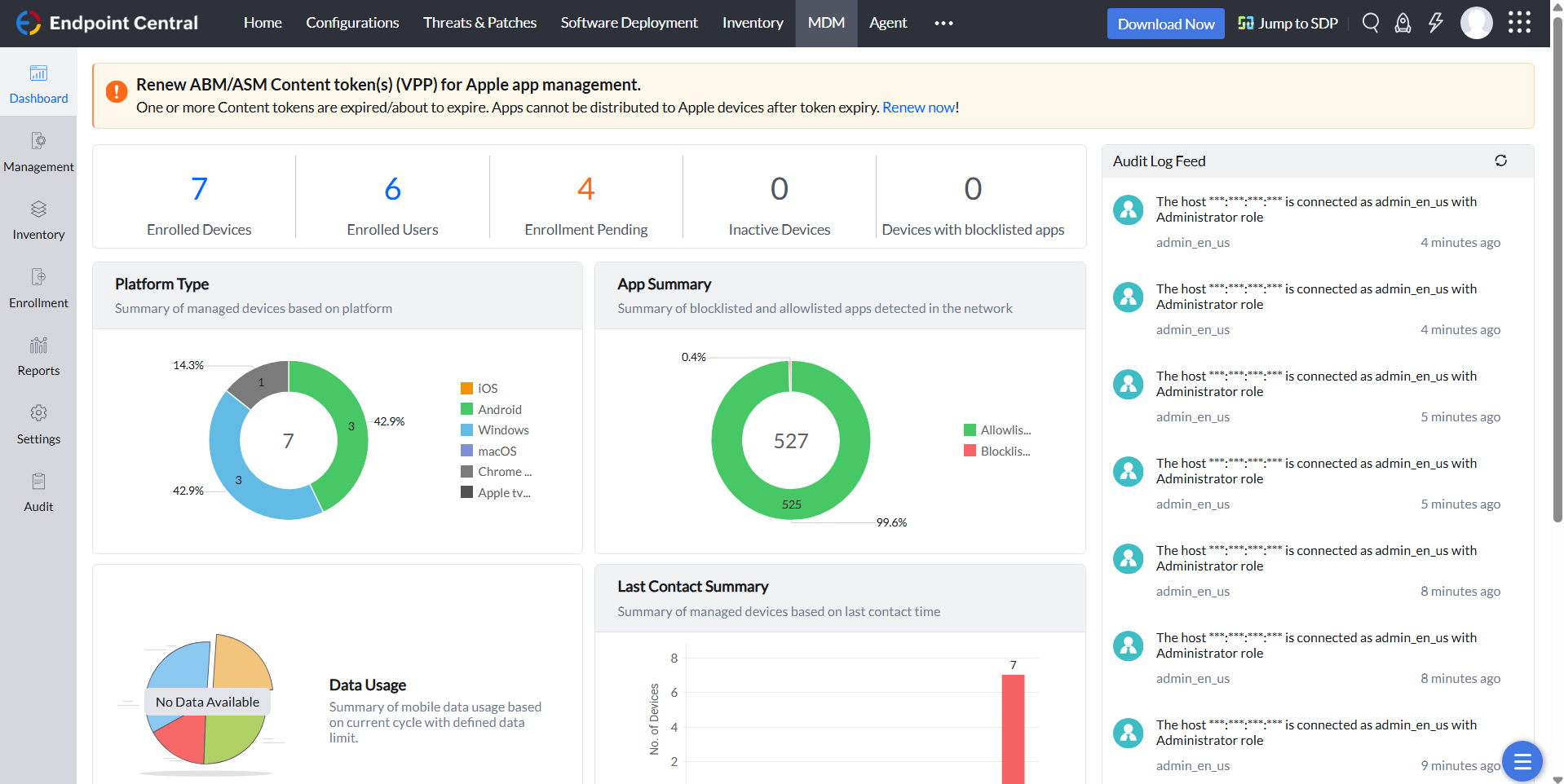
Task: Select the MDM tab
Action: 826,23
